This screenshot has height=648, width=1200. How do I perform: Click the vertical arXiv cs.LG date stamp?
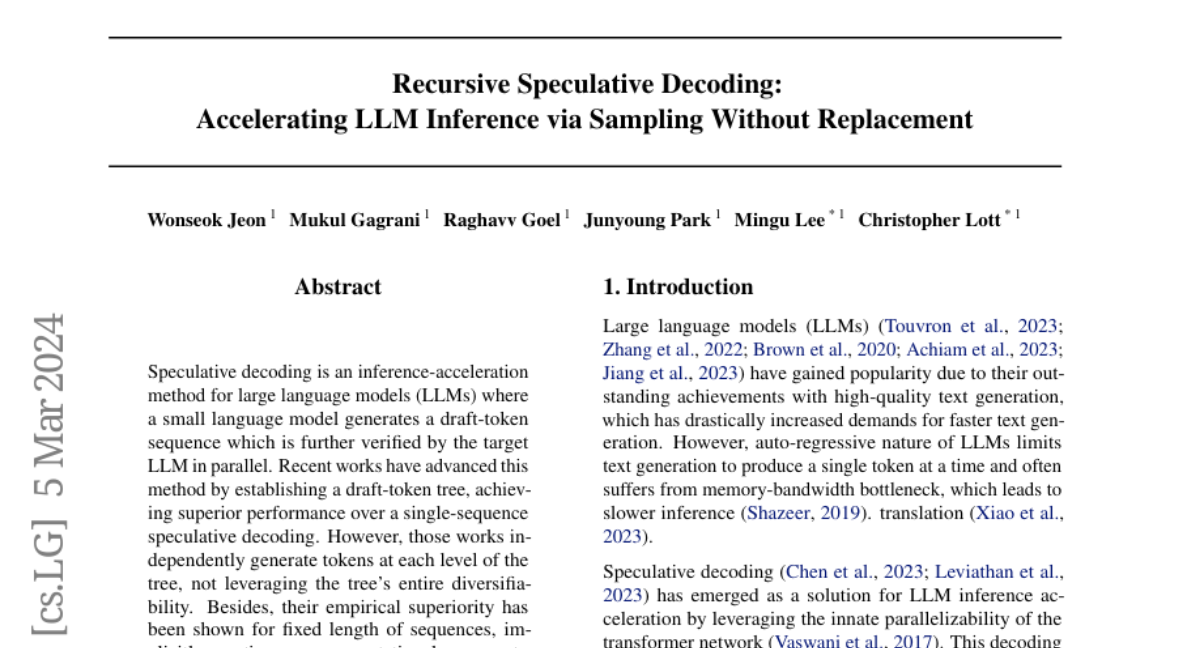pos(48,475)
